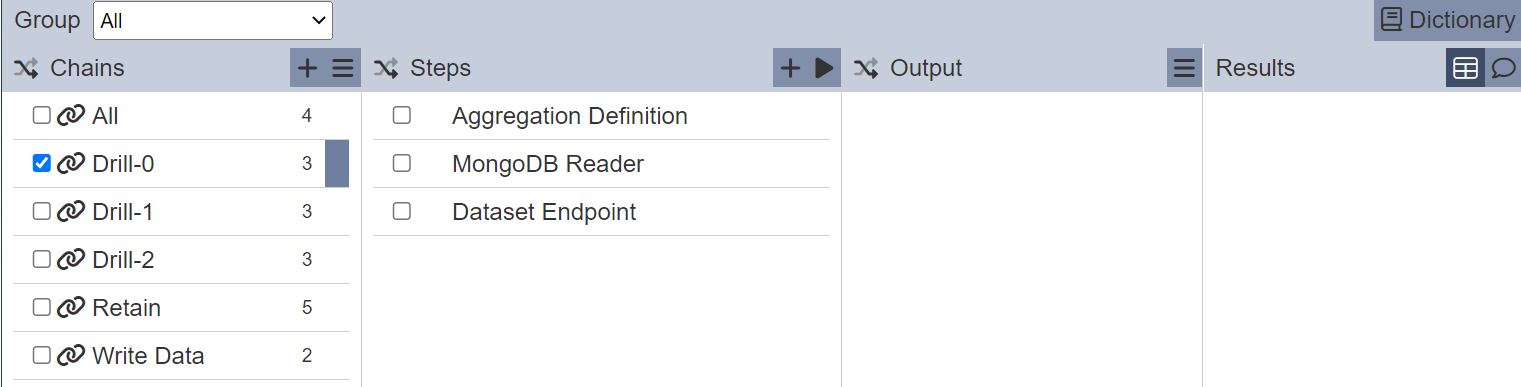Select the Write Data chain
This screenshot has height=387, width=1521.
tap(181, 356)
